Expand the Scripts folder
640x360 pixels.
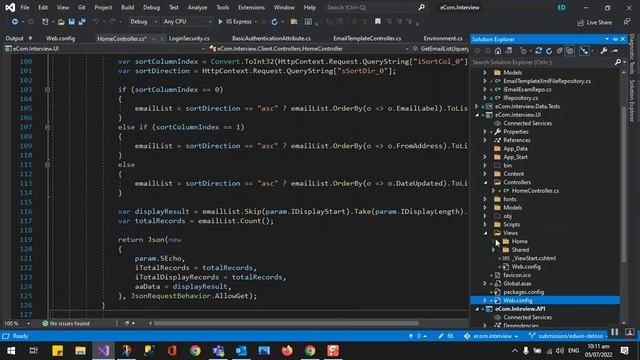pyautogui.click(x=485, y=224)
